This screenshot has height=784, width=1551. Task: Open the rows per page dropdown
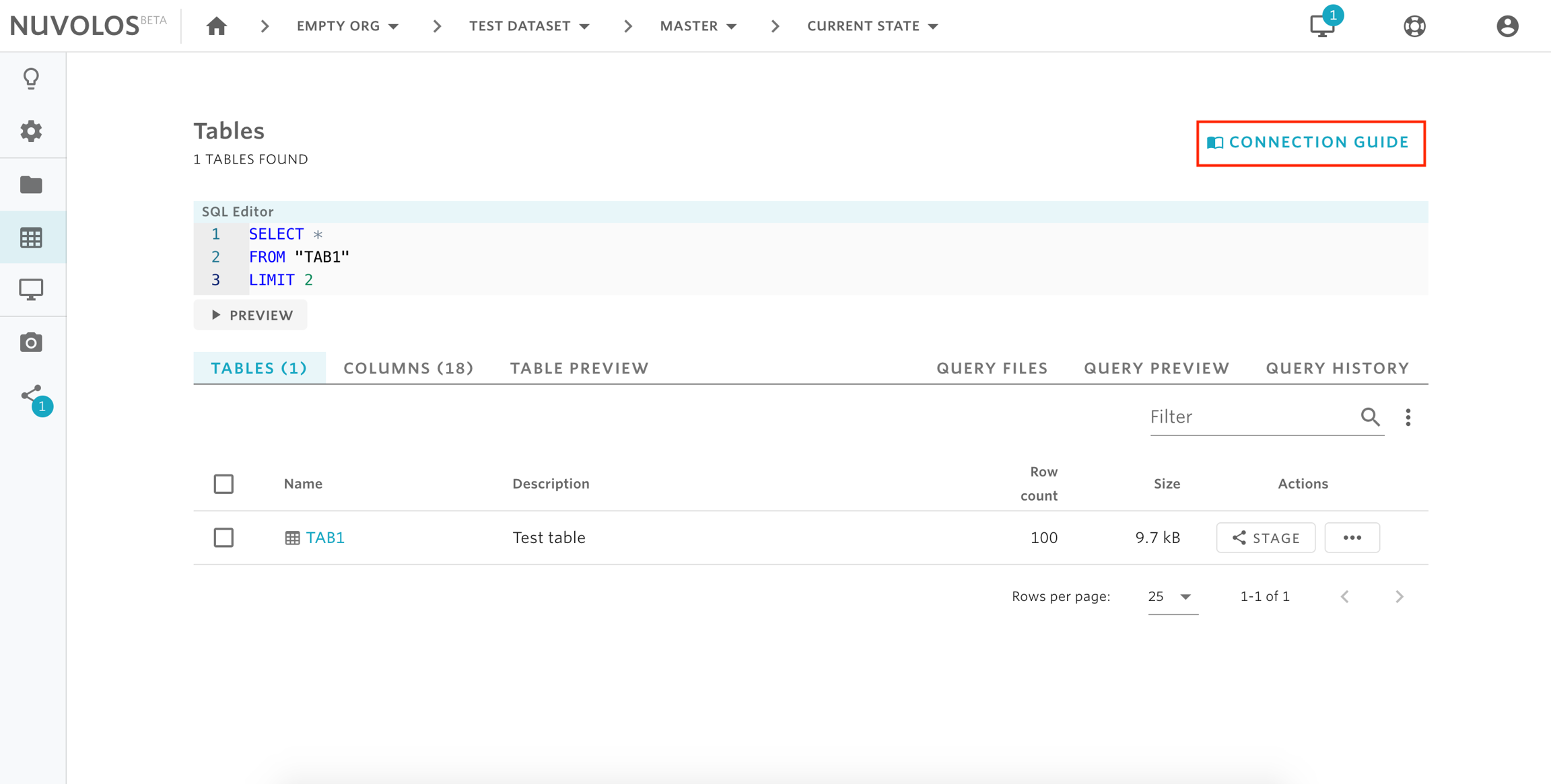tap(1171, 597)
